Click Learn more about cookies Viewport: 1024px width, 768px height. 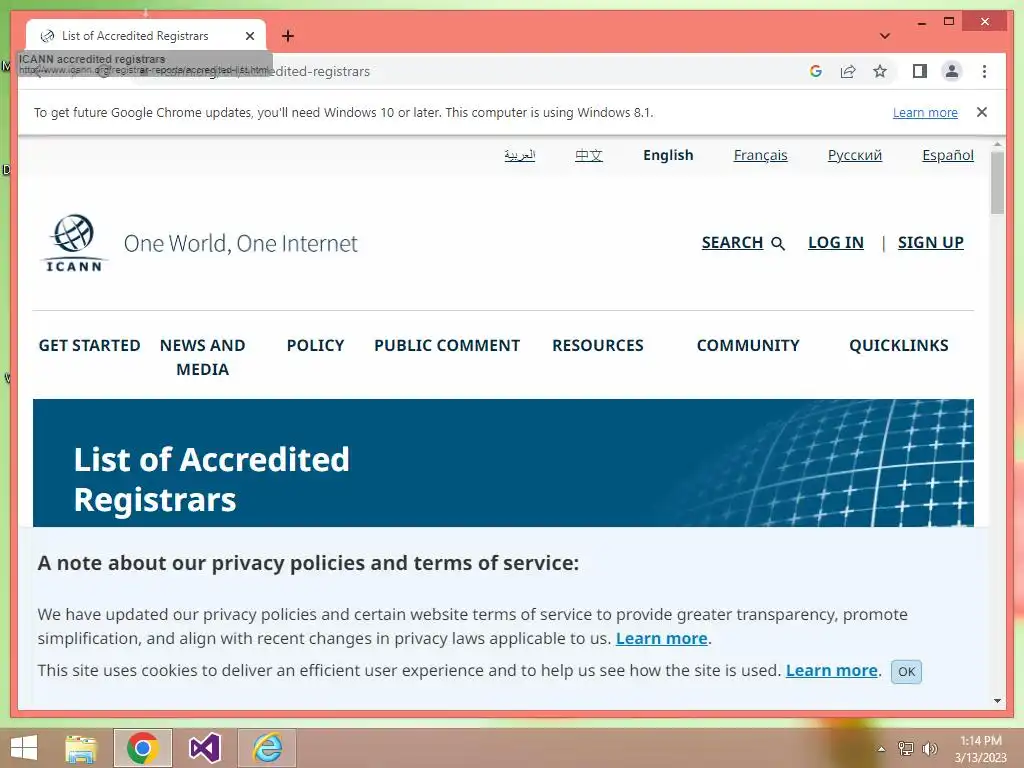831,670
